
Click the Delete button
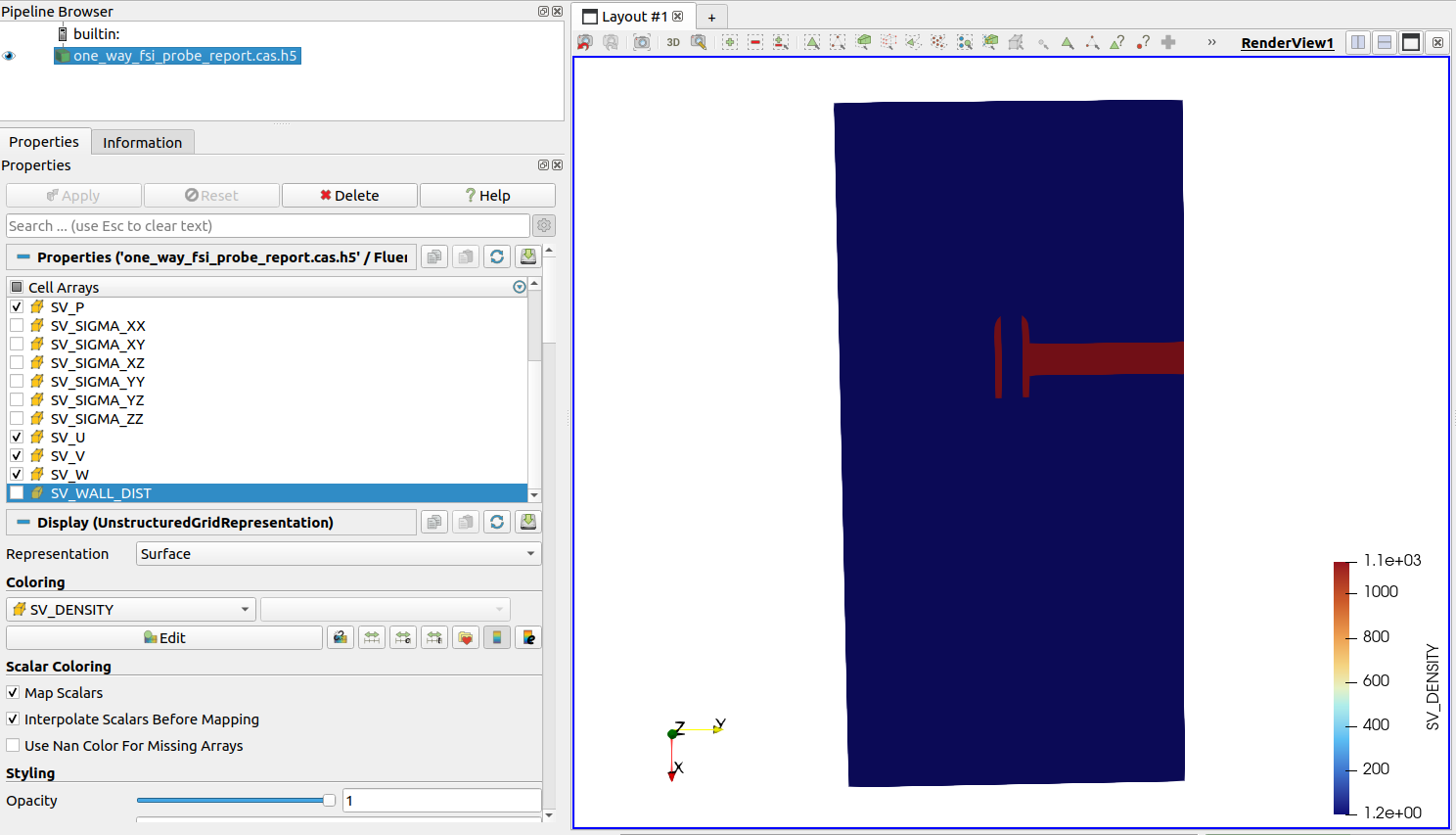point(349,196)
